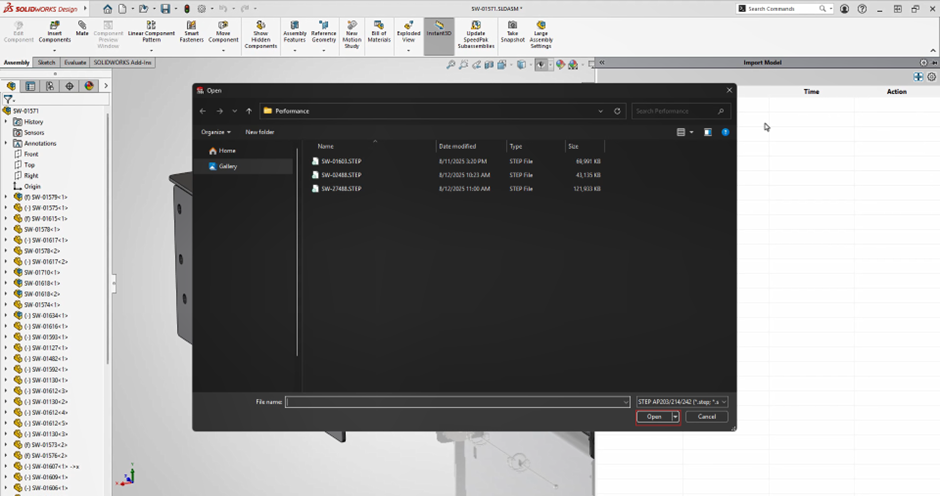The image size is (940, 496).
Task: Open Linear Component Pattern tool
Action: coord(151,32)
